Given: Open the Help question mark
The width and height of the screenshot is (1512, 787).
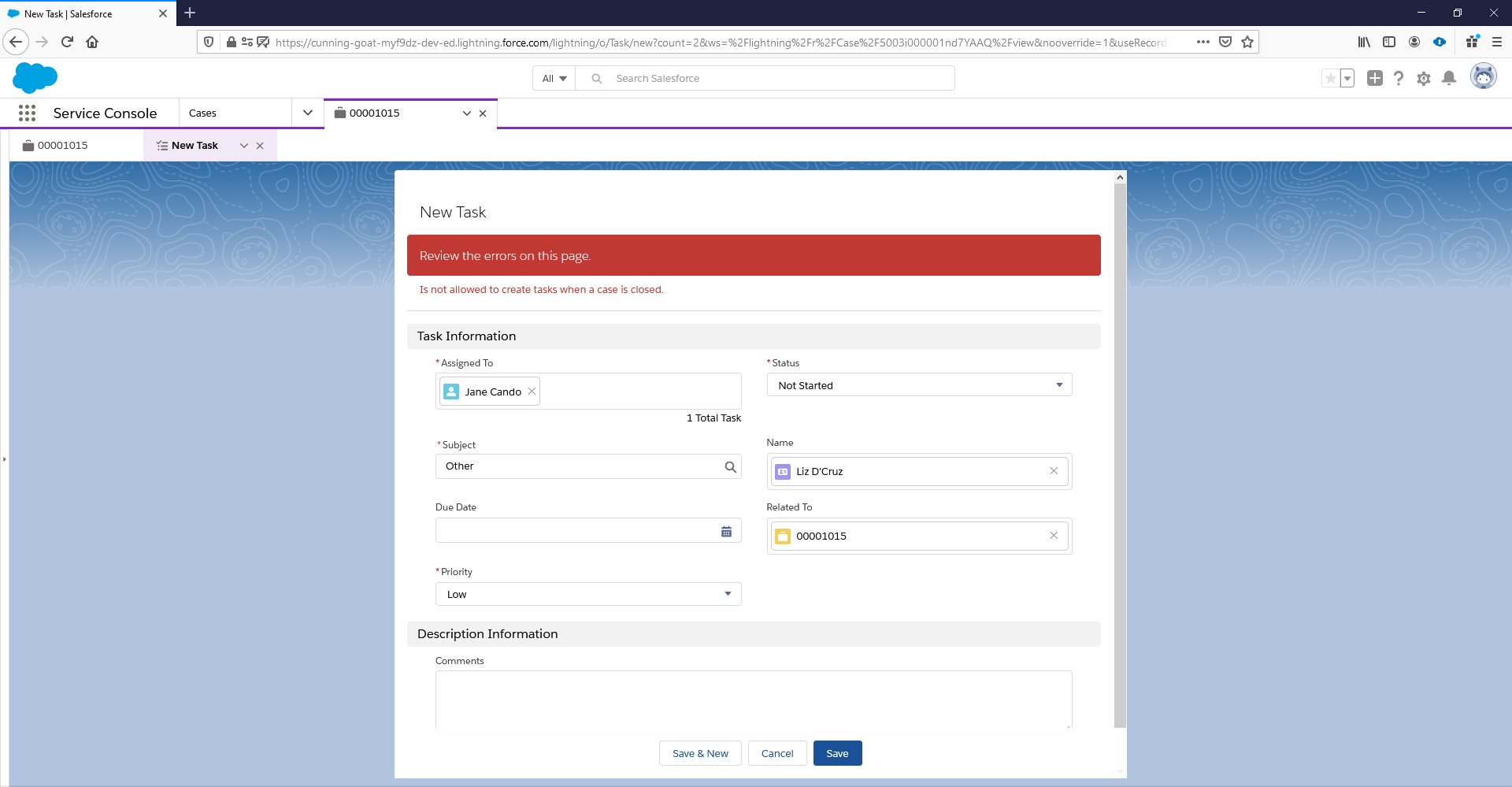Looking at the screenshot, I should pyautogui.click(x=1399, y=78).
